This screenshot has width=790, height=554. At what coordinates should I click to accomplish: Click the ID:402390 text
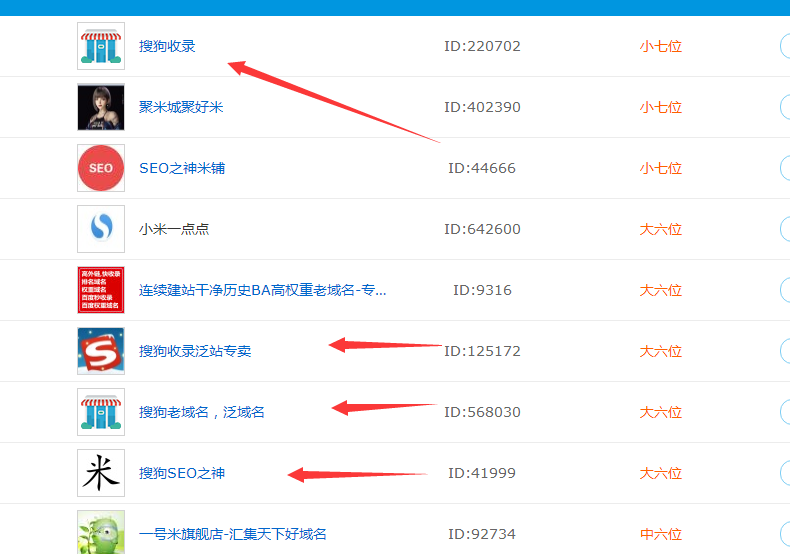tap(482, 107)
